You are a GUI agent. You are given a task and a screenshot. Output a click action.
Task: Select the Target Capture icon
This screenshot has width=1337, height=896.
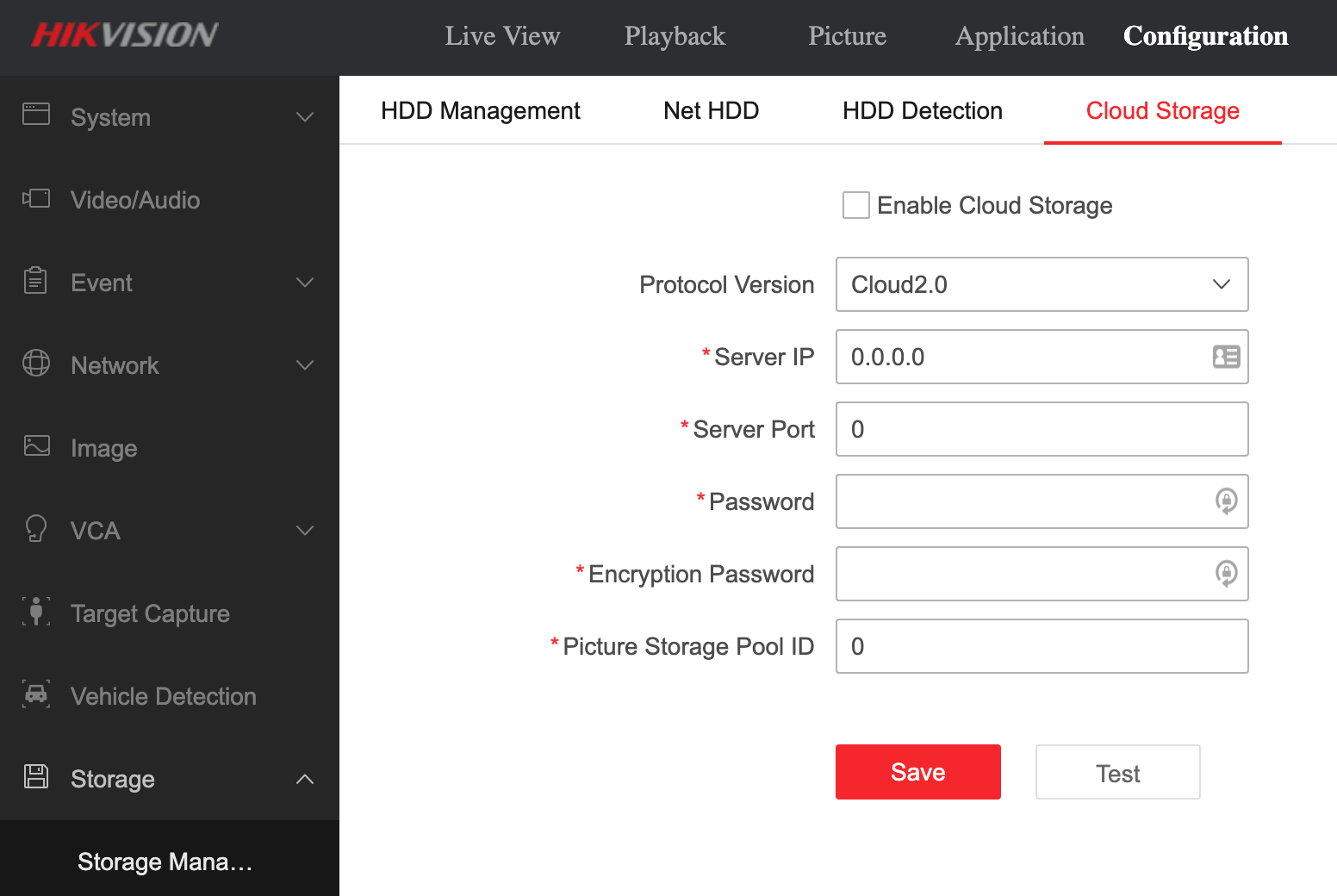pos(36,613)
